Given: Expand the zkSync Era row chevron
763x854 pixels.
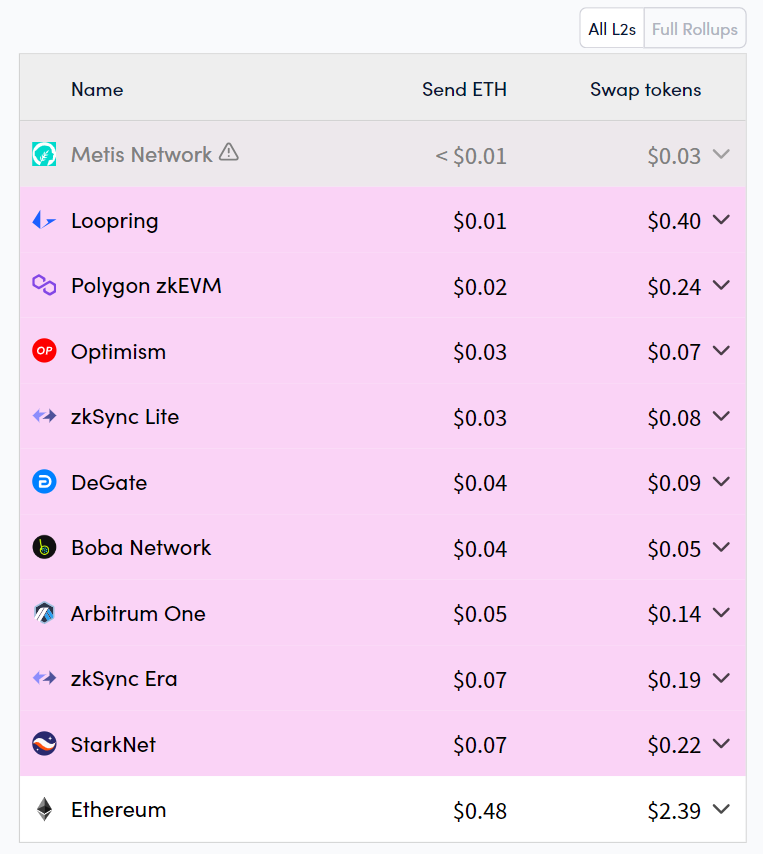Looking at the screenshot, I should tap(721, 679).
